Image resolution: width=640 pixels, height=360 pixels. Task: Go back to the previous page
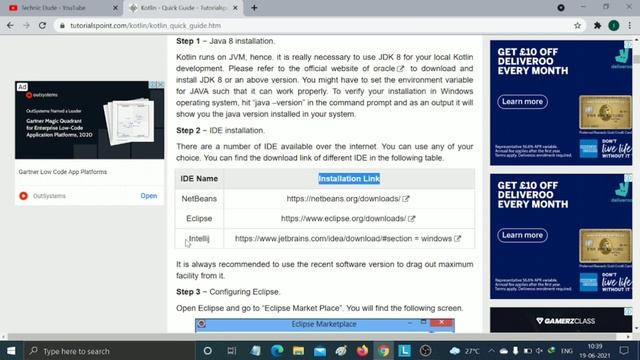tap(10, 25)
